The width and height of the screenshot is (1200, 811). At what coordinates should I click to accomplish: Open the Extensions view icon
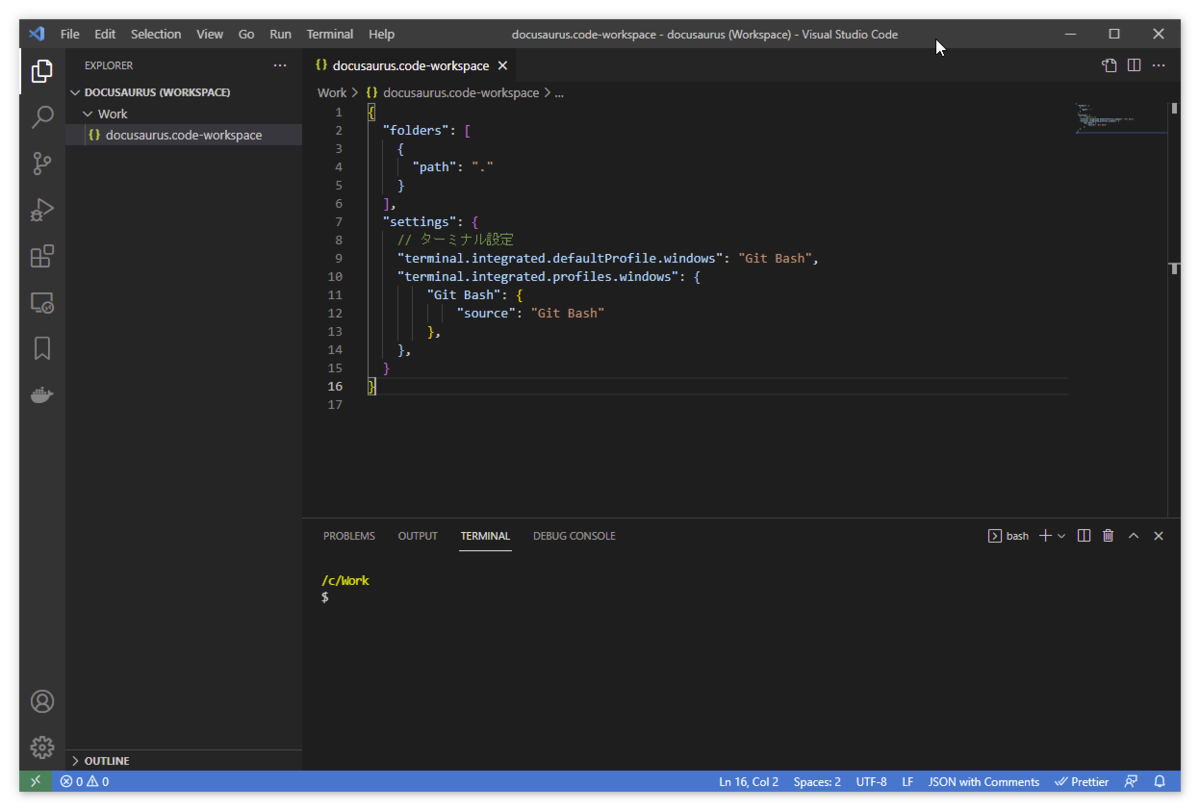coord(42,256)
